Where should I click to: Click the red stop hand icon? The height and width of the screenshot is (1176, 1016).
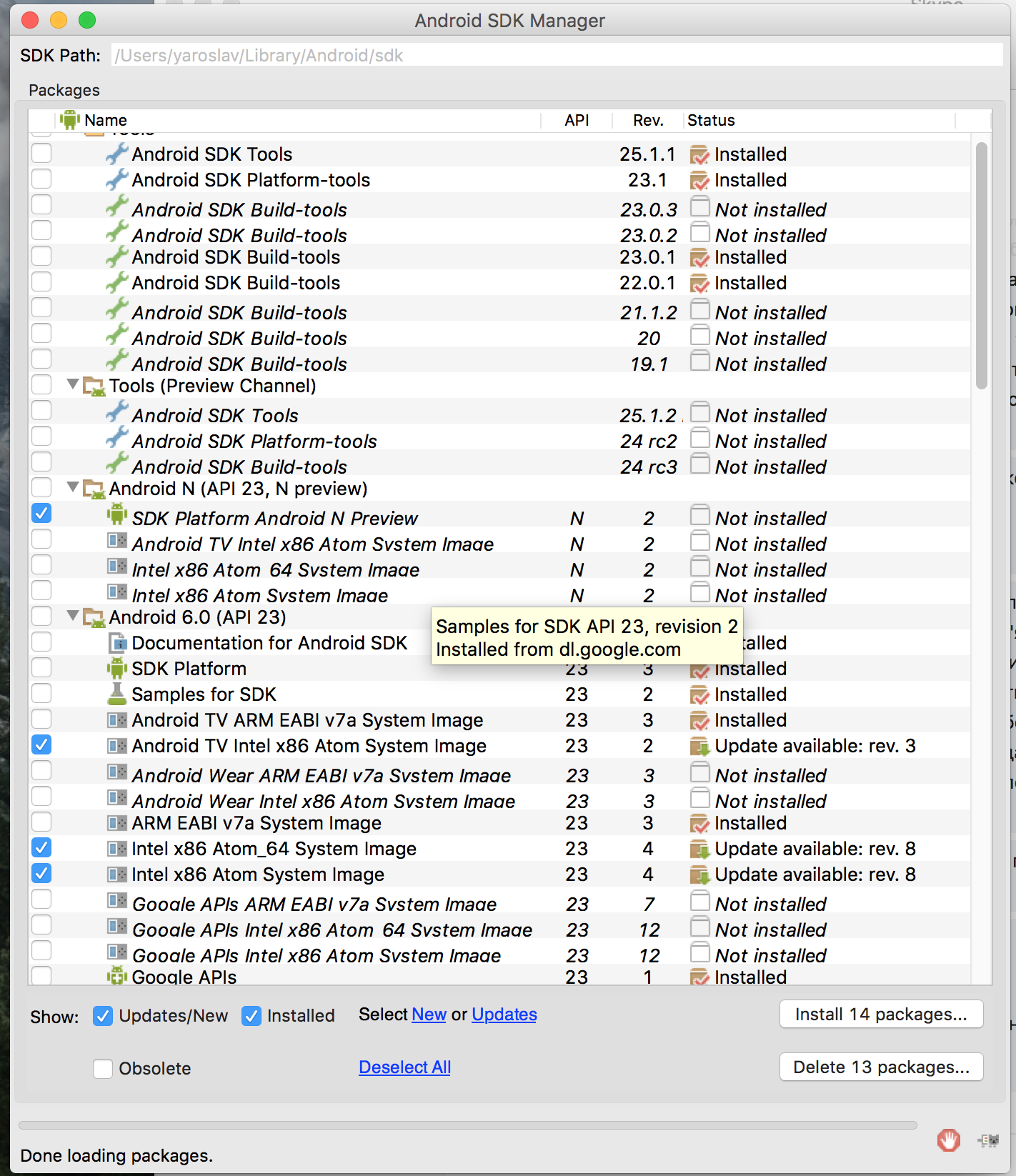[949, 1140]
